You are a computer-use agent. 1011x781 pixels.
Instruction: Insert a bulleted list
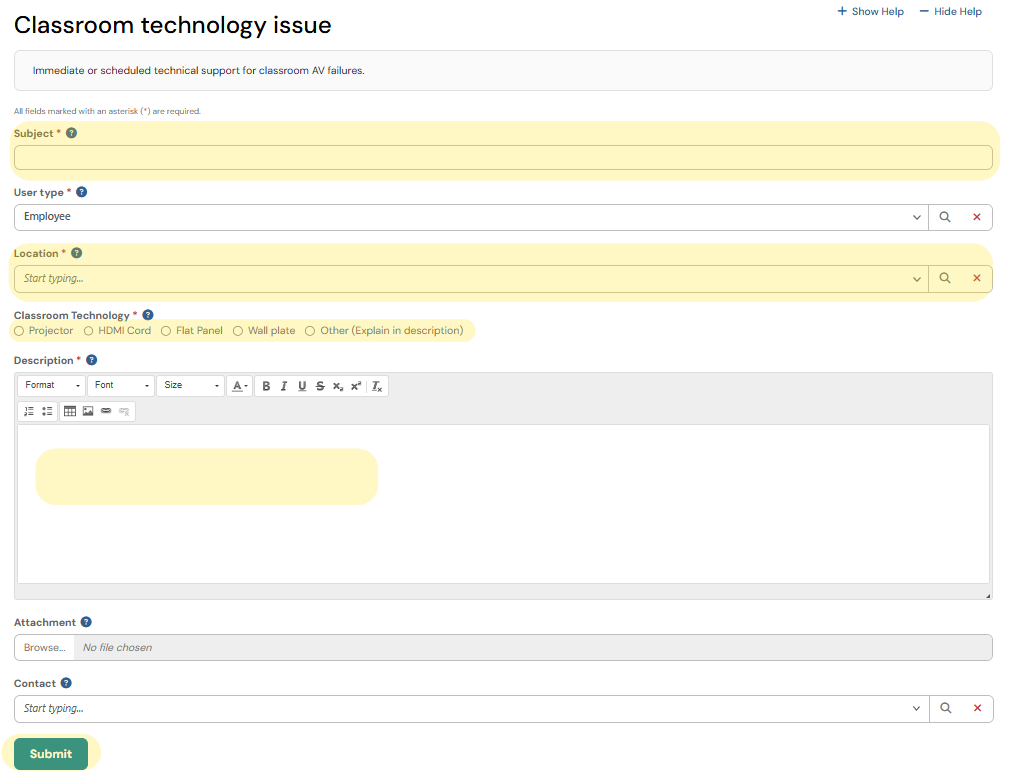[x=47, y=411]
